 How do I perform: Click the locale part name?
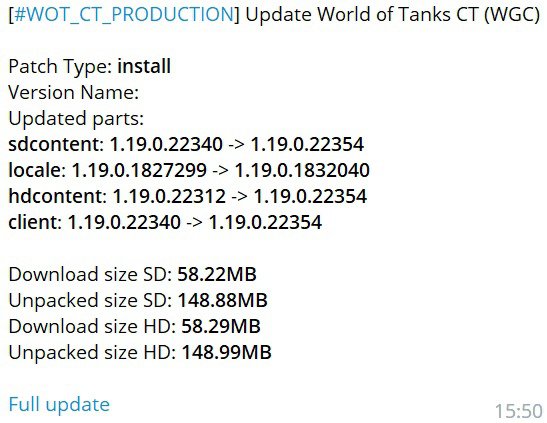tap(37, 170)
